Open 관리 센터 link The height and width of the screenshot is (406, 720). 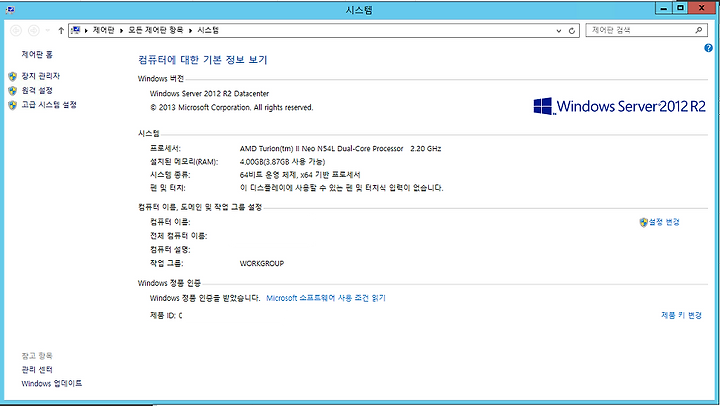(x=37, y=370)
